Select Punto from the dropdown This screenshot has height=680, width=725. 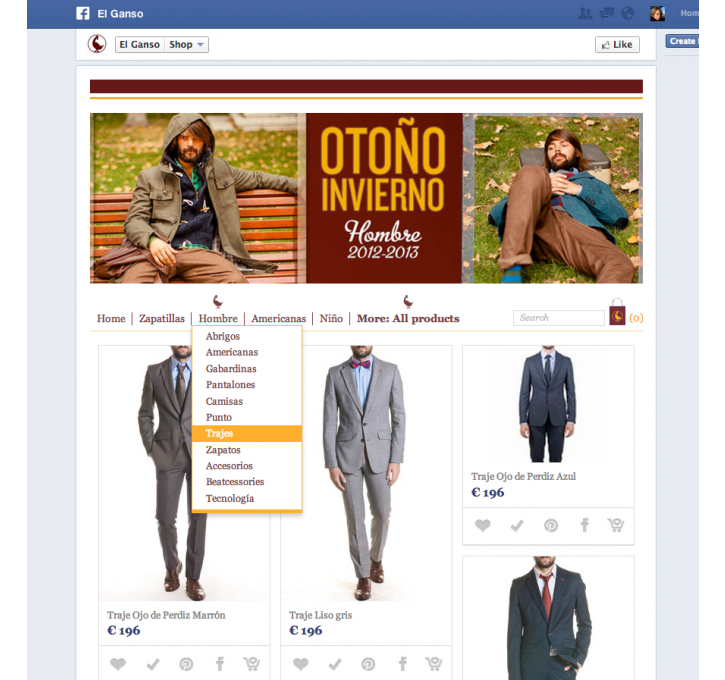click(x=247, y=417)
